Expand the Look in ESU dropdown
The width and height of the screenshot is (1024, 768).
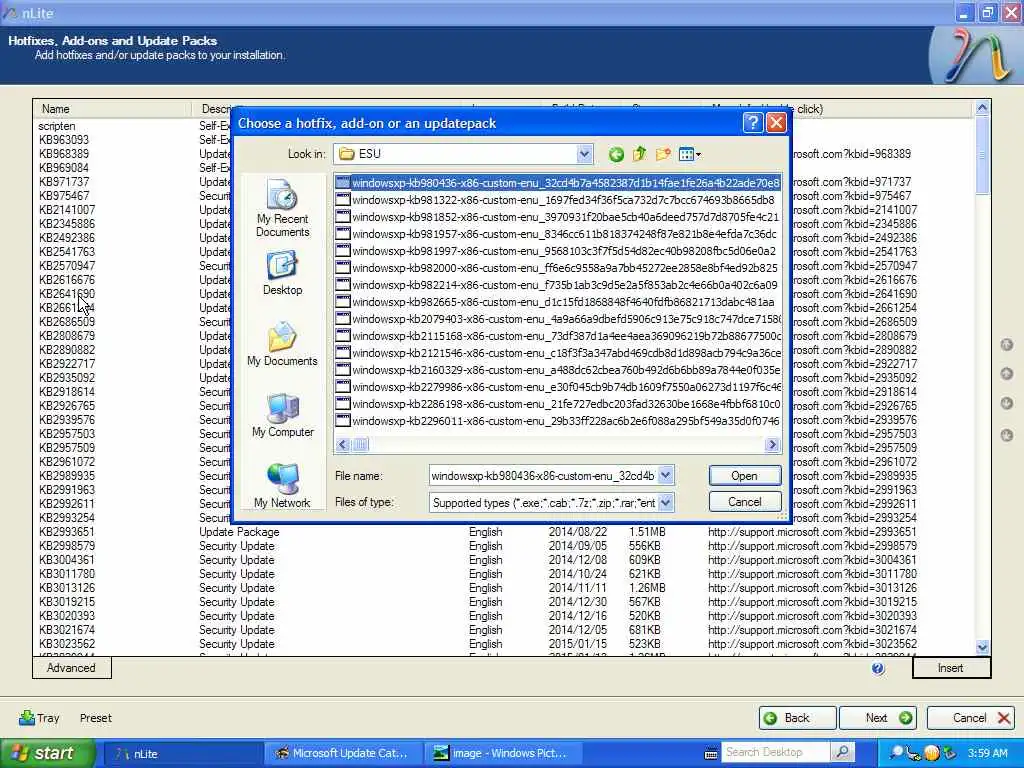(584, 154)
